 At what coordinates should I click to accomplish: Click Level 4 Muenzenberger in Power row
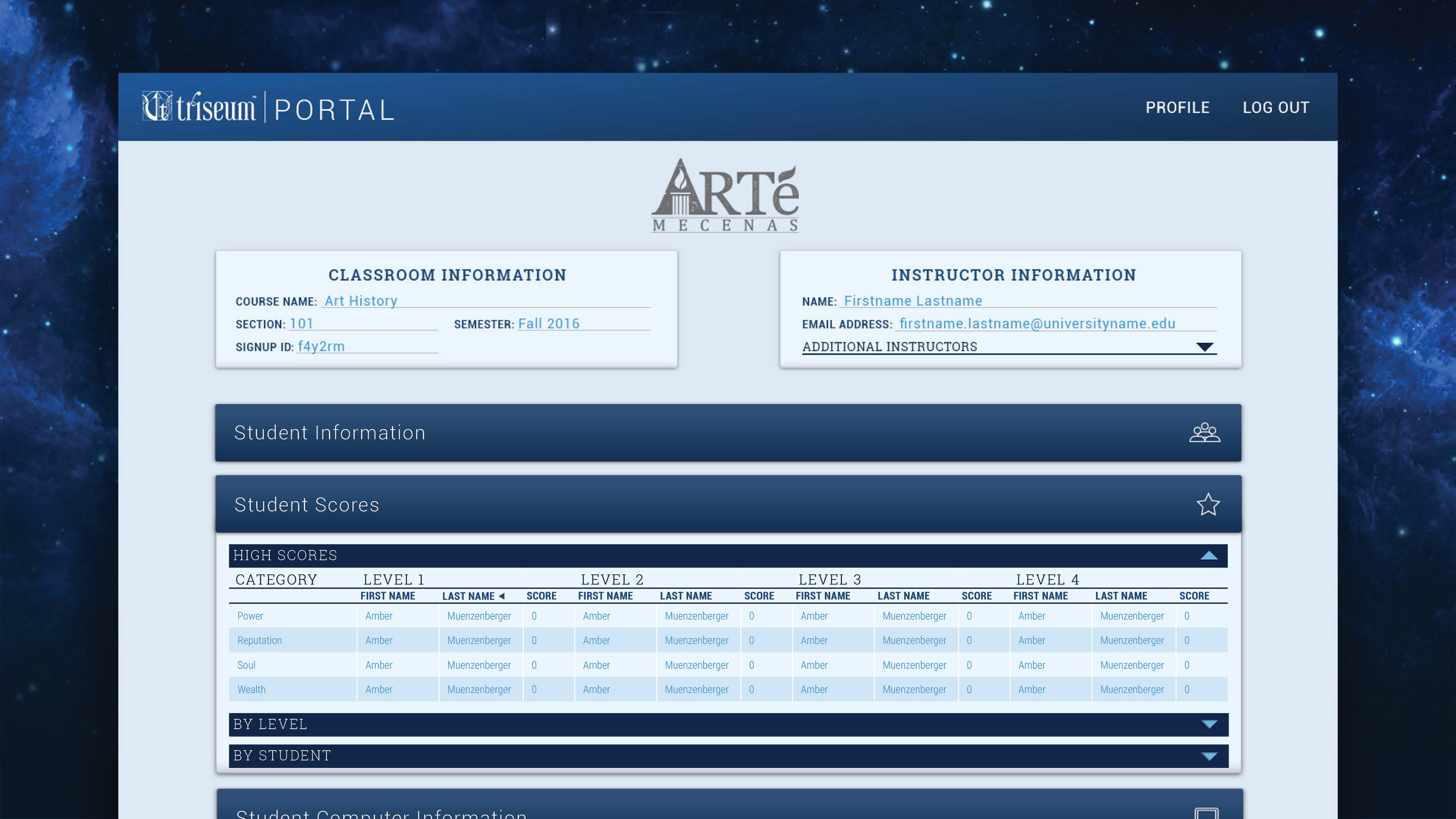(1131, 616)
